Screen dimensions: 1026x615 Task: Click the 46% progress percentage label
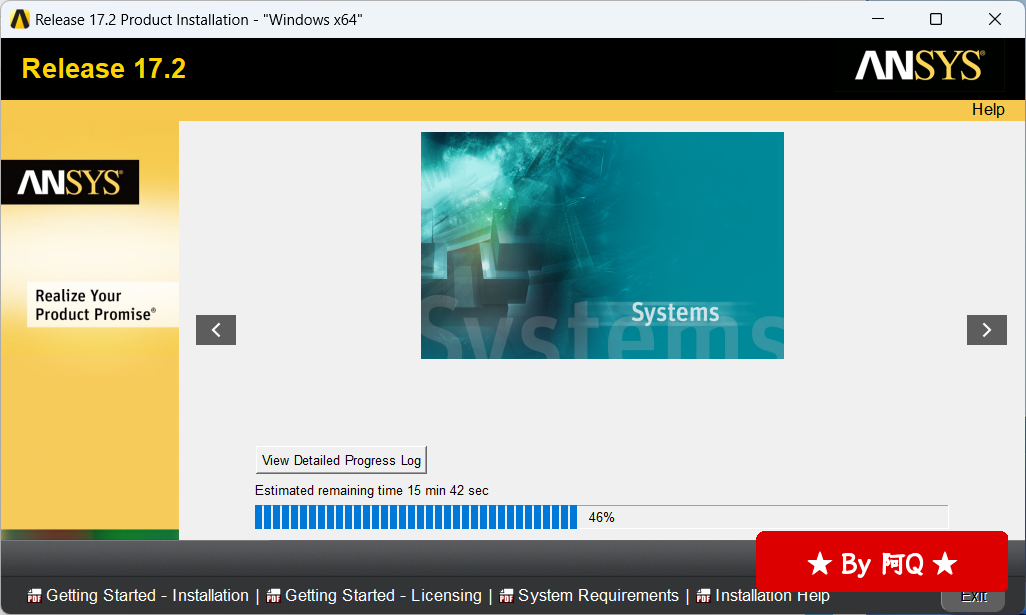(x=601, y=518)
